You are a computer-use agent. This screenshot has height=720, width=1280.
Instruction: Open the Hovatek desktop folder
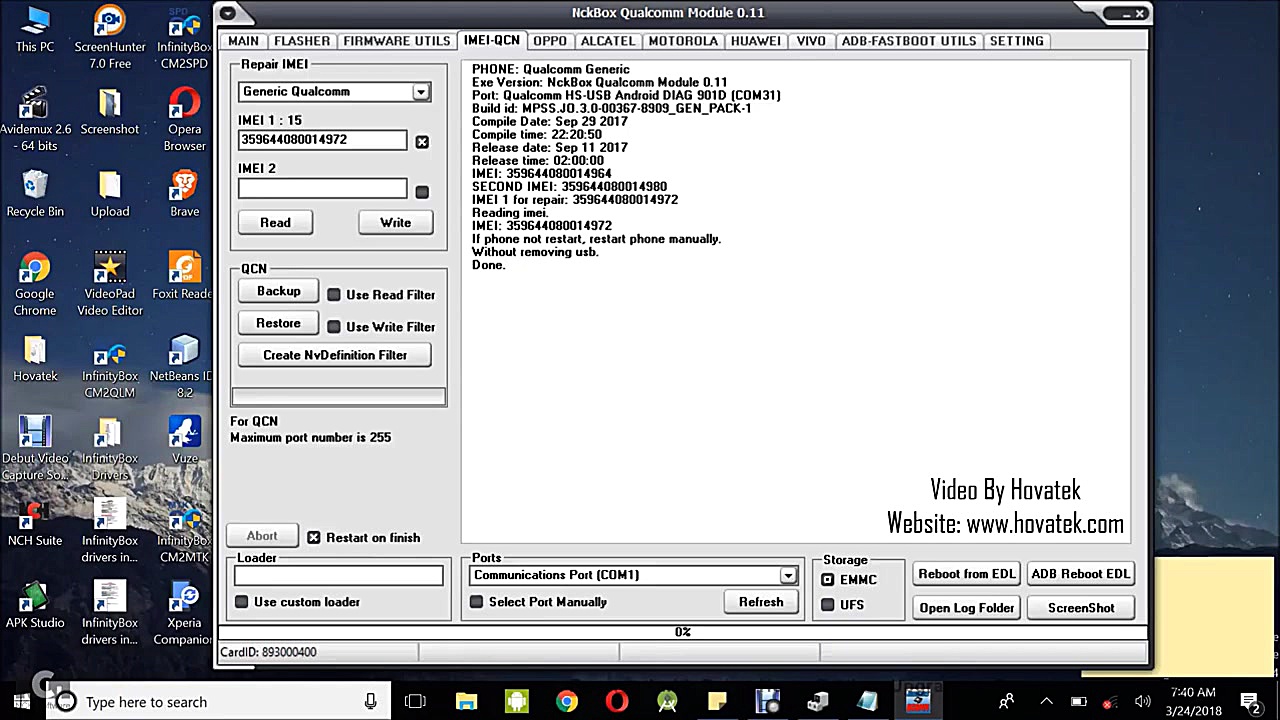[35, 359]
